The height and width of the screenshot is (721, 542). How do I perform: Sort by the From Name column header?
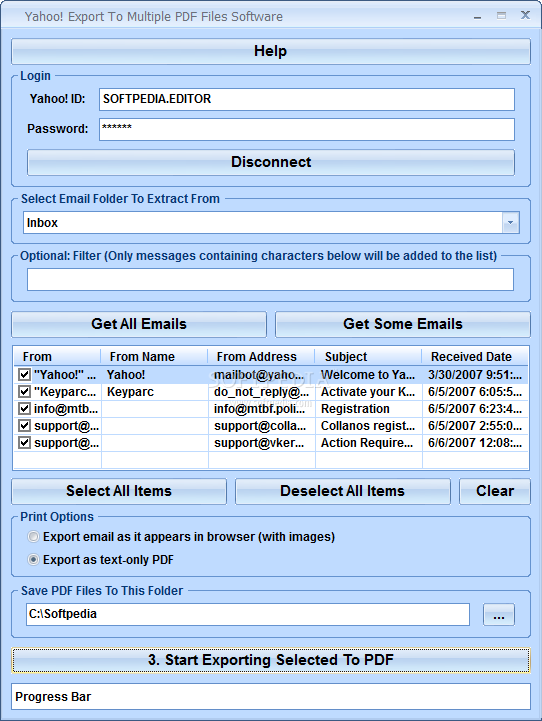(x=154, y=357)
